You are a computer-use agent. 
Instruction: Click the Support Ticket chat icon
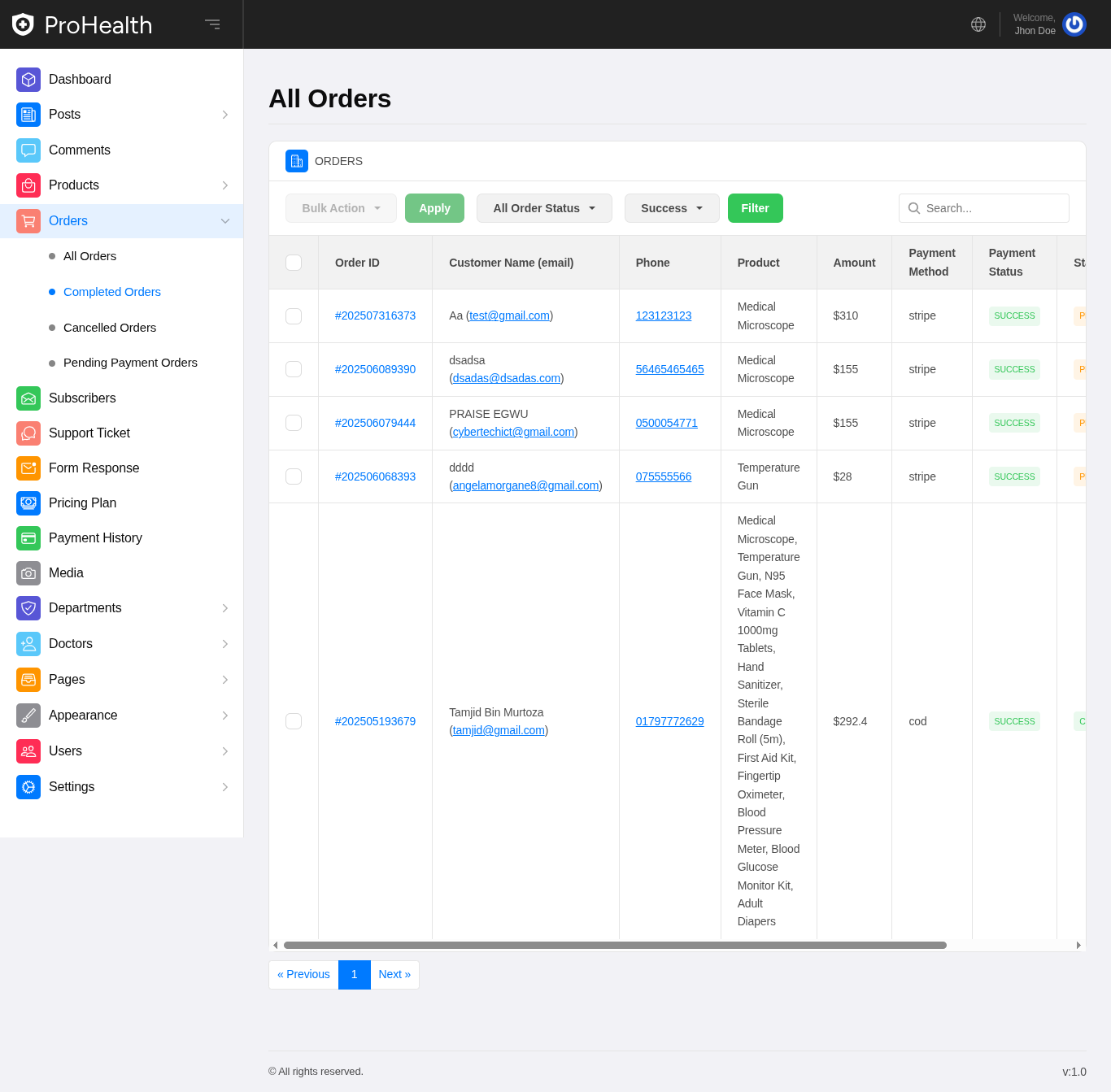click(x=28, y=433)
